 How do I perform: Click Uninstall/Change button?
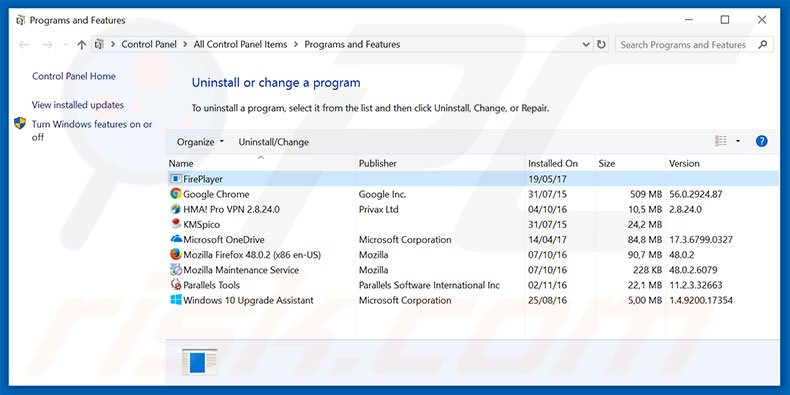click(274, 142)
